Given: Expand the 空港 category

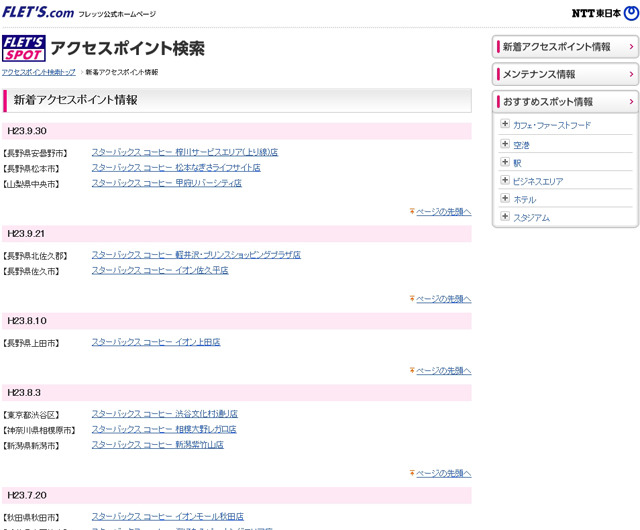Looking at the screenshot, I should click(x=505, y=144).
